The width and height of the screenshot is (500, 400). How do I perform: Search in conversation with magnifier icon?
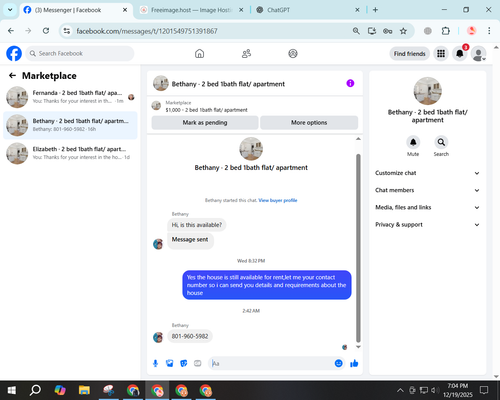point(441,142)
